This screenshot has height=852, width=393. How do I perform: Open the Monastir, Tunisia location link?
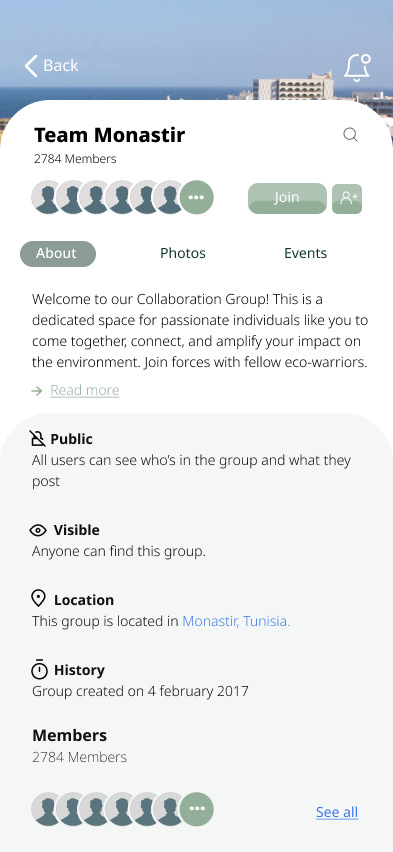(x=236, y=621)
